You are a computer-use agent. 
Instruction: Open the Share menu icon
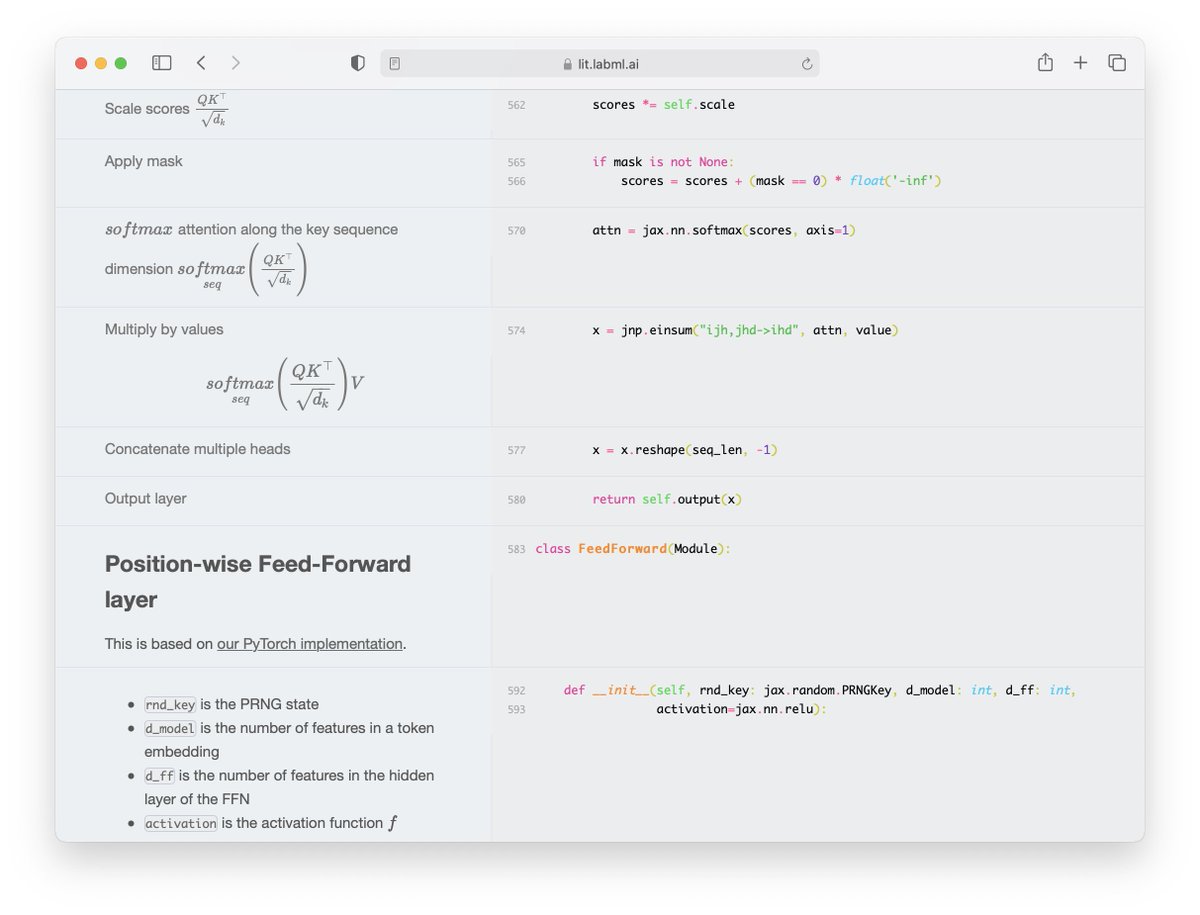1045,62
